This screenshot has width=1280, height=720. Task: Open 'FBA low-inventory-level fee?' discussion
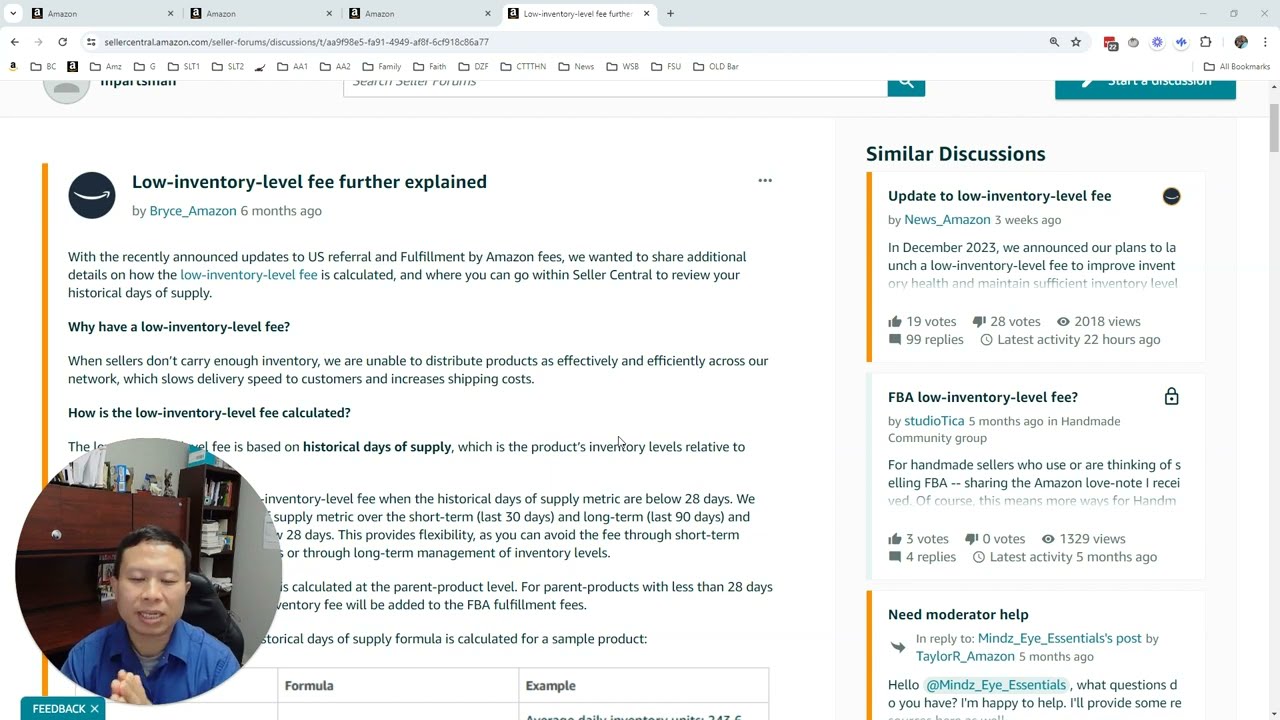tap(983, 397)
